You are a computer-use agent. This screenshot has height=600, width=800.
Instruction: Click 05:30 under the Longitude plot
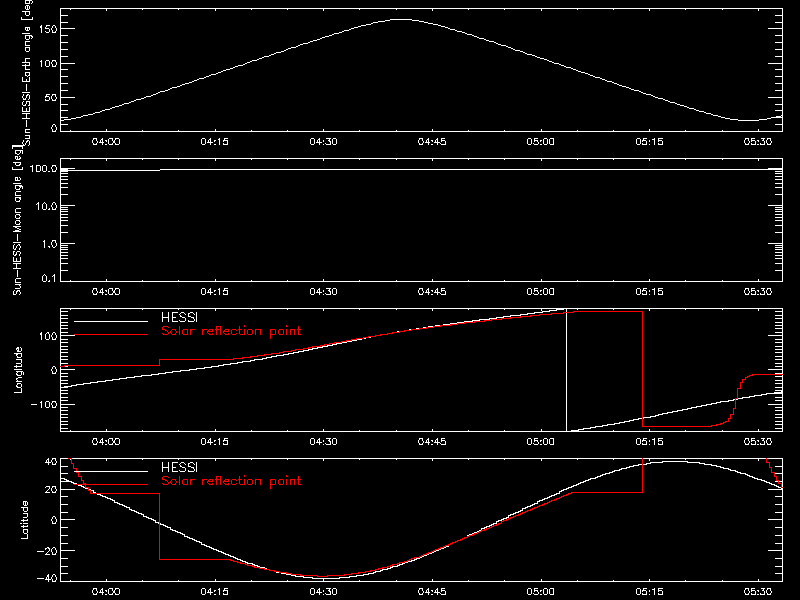(x=758, y=442)
